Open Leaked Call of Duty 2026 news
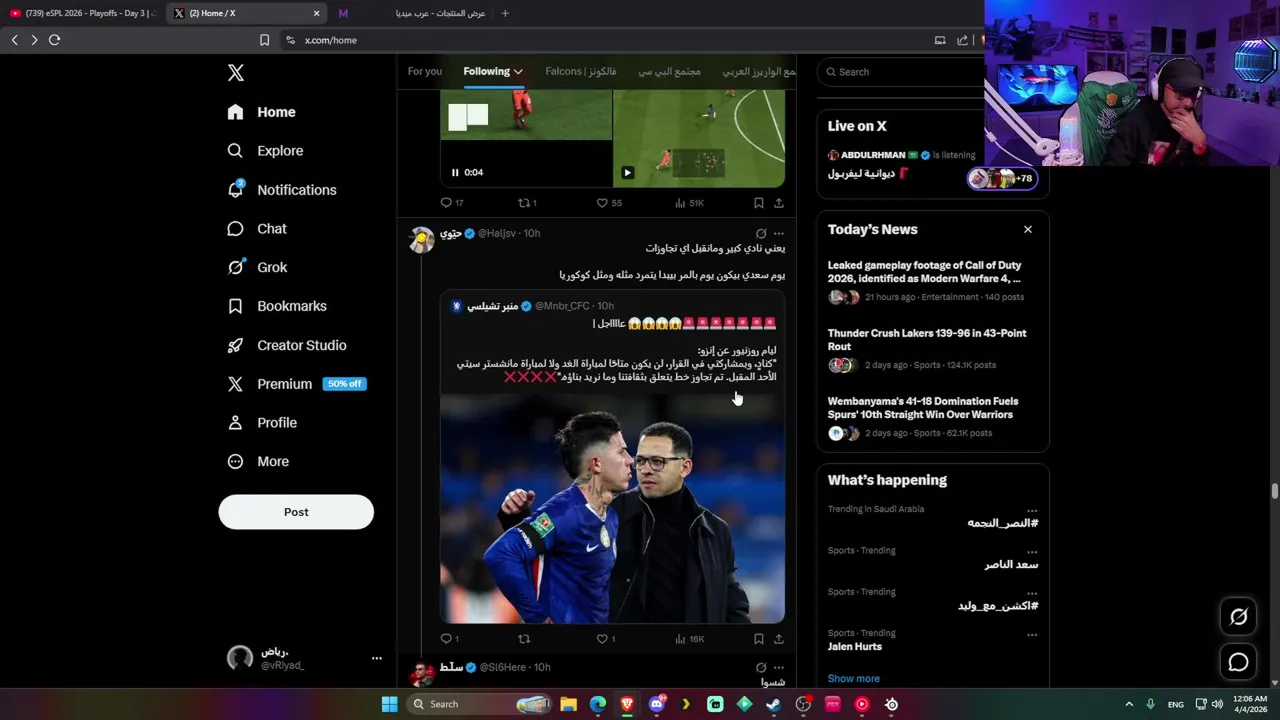This screenshot has height=720, width=1280. pos(933,281)
